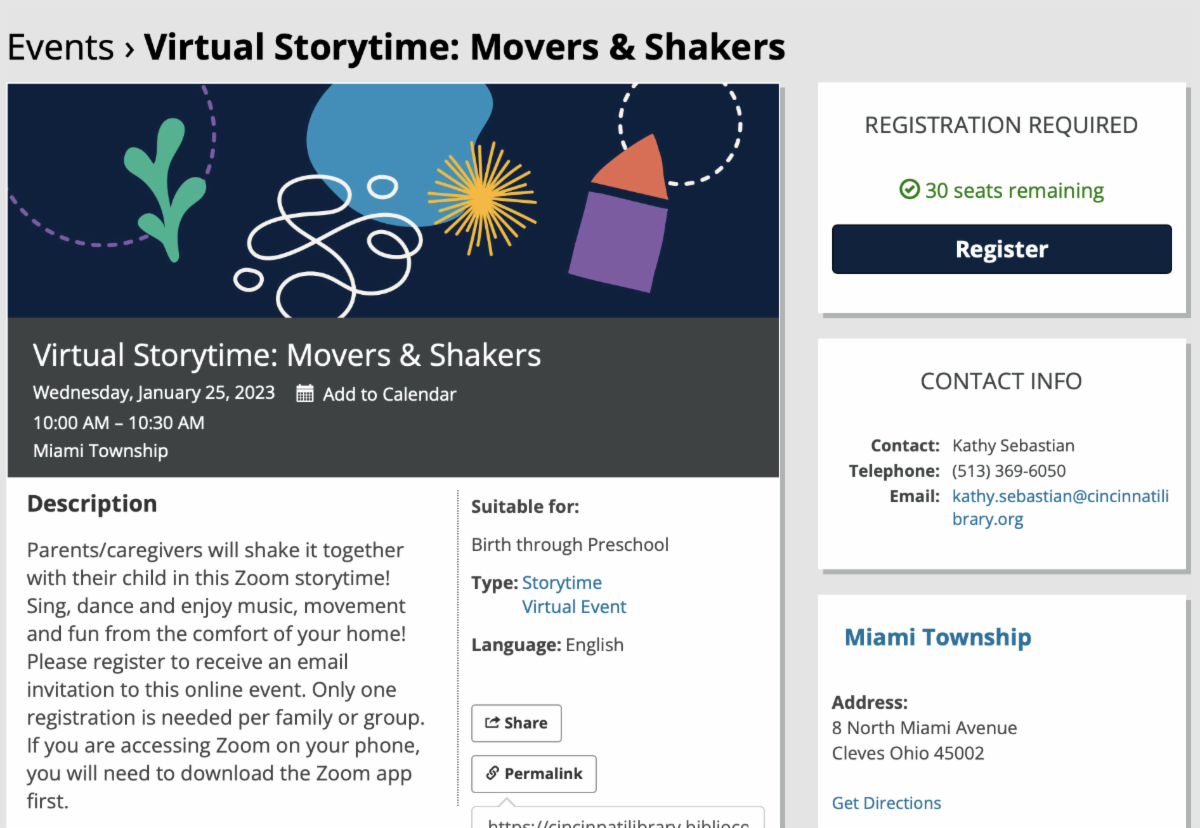Image resolution: width=1200 pixels, height=828 pixels.
Task: Click the telephone number (513) 369-6050
Action: [1009, 471]
